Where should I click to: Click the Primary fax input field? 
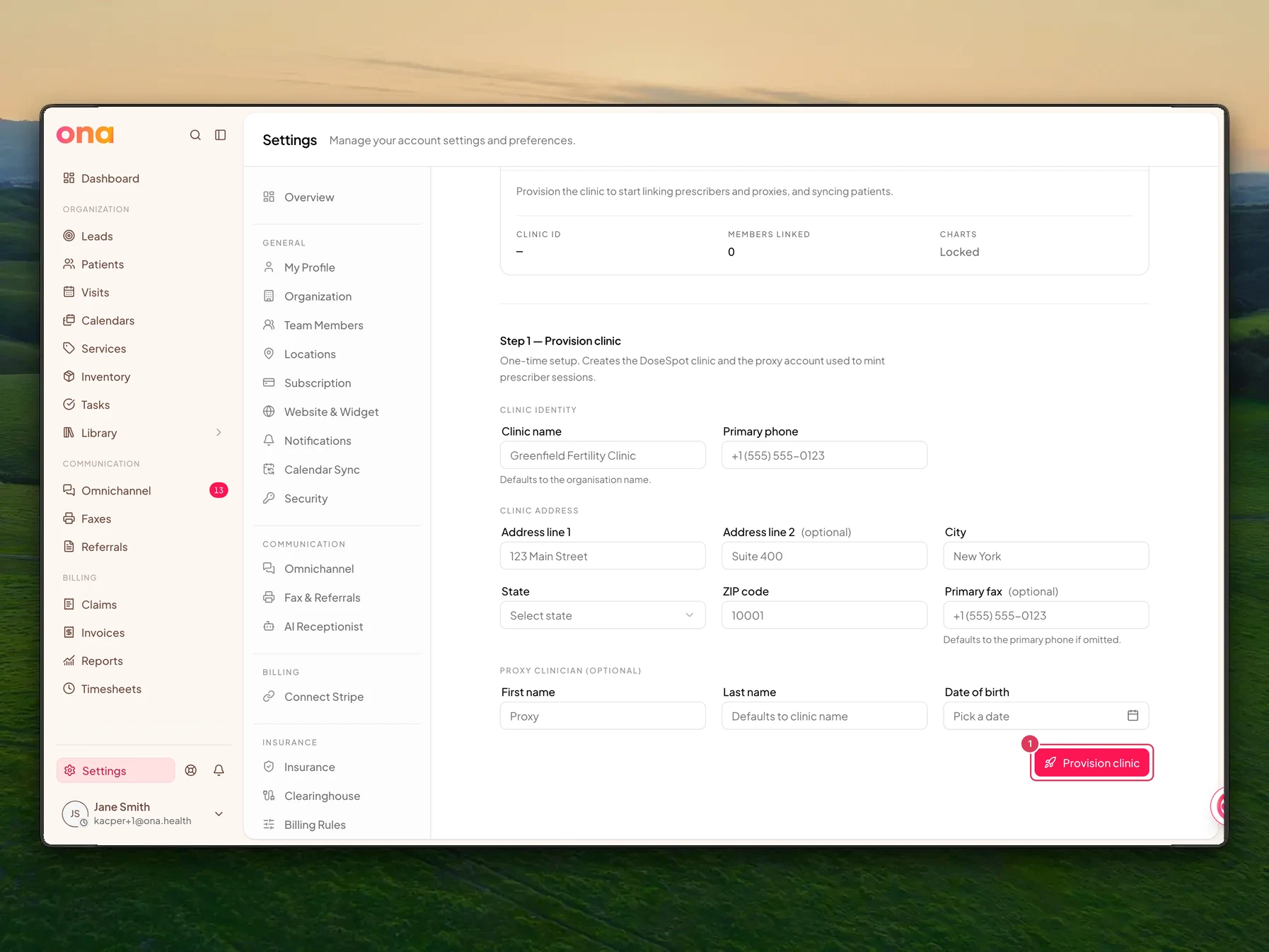(x=1045, y=615)
